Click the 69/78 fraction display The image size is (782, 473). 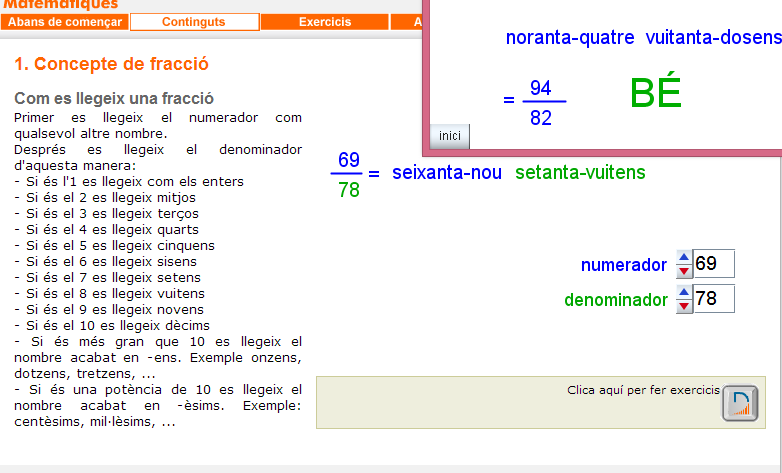coord(348,174)
